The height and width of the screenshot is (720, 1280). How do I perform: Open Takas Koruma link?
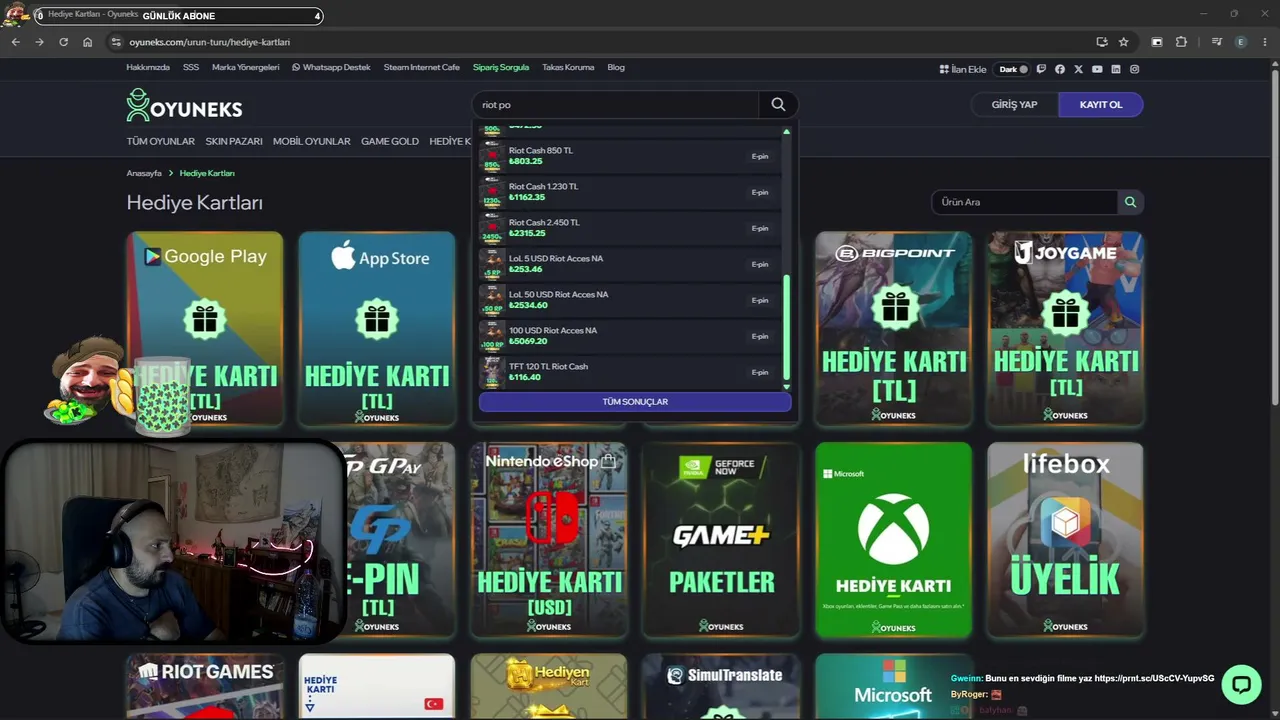568,67
